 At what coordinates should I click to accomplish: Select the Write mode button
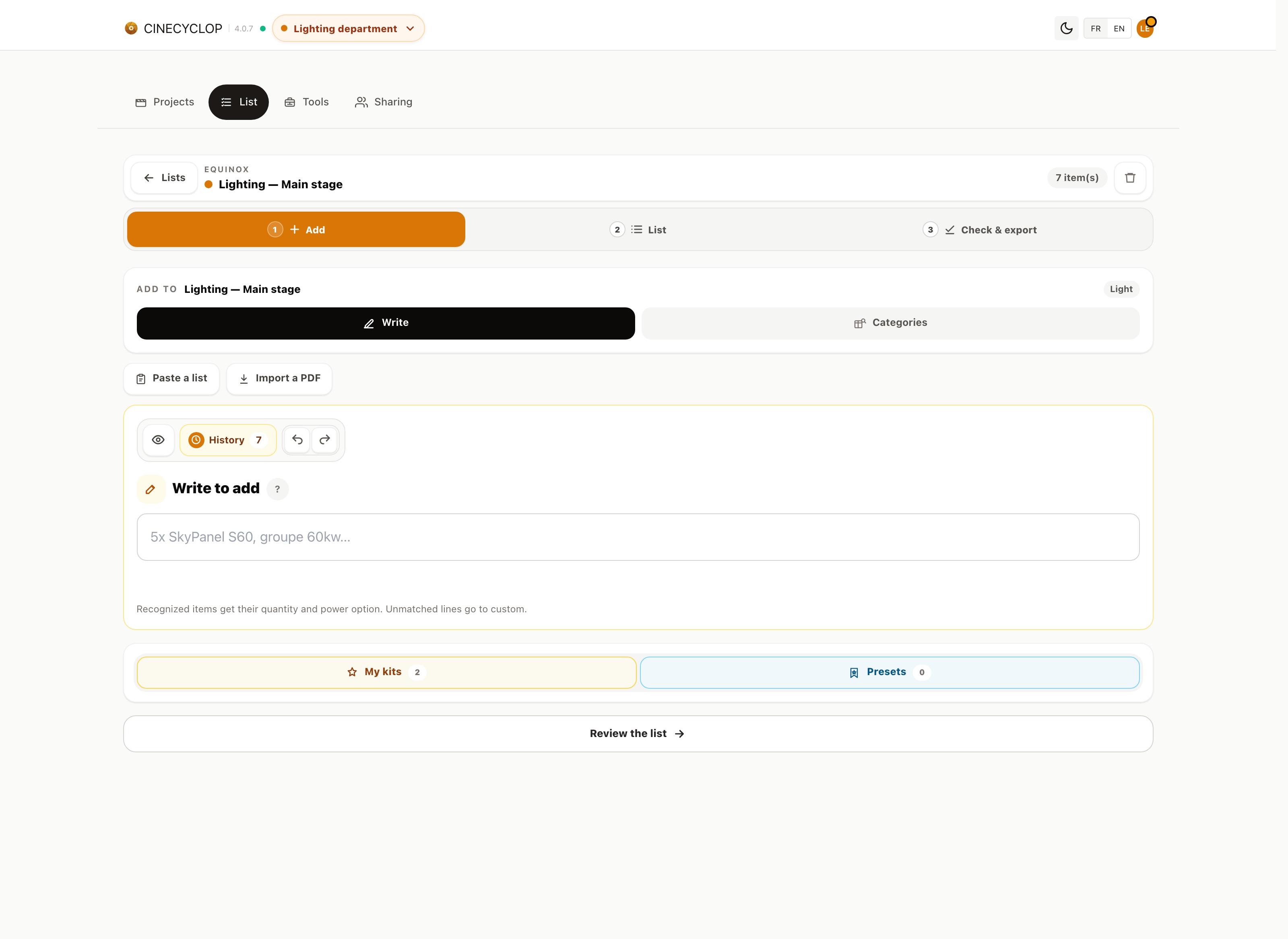click(386, 323)
